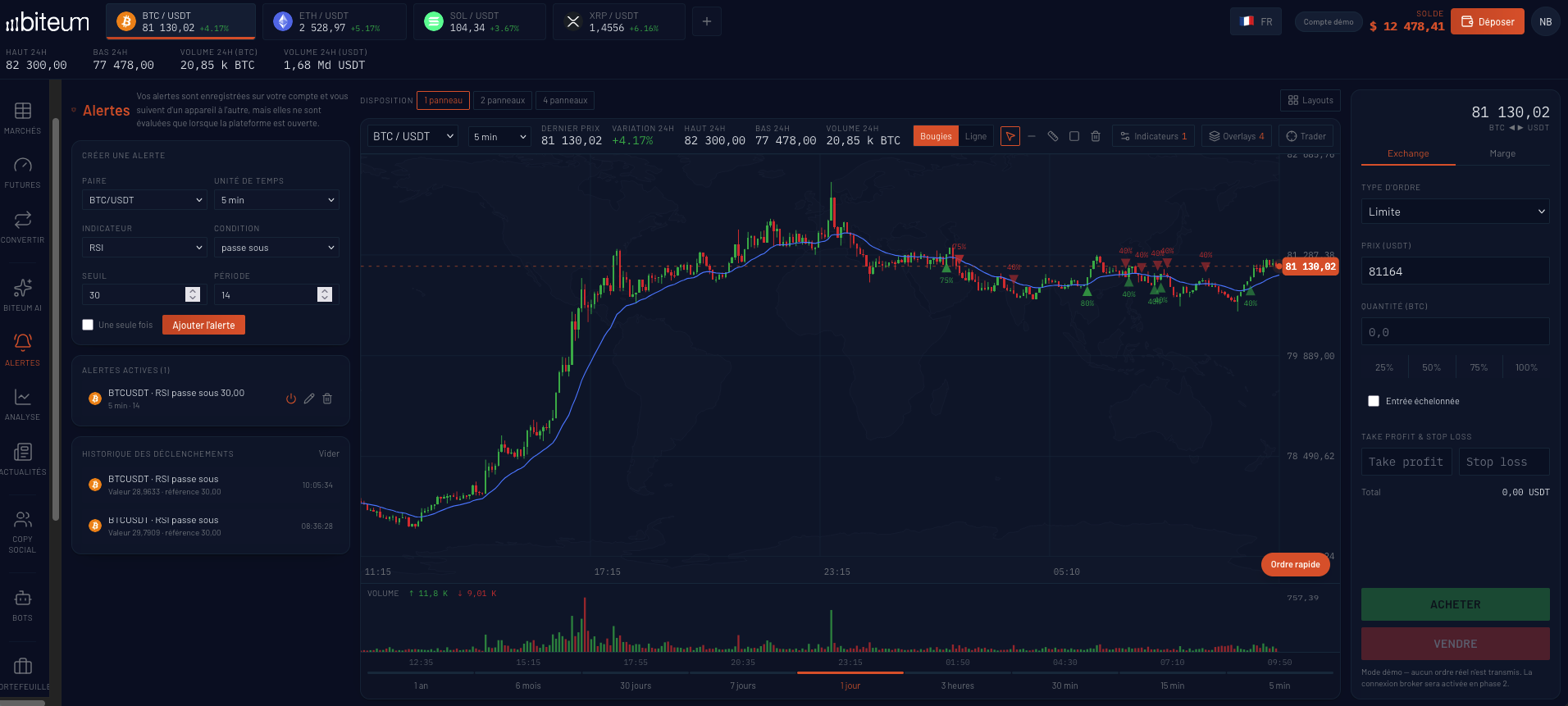Click the ACHETER buy button

[1456, 604]
